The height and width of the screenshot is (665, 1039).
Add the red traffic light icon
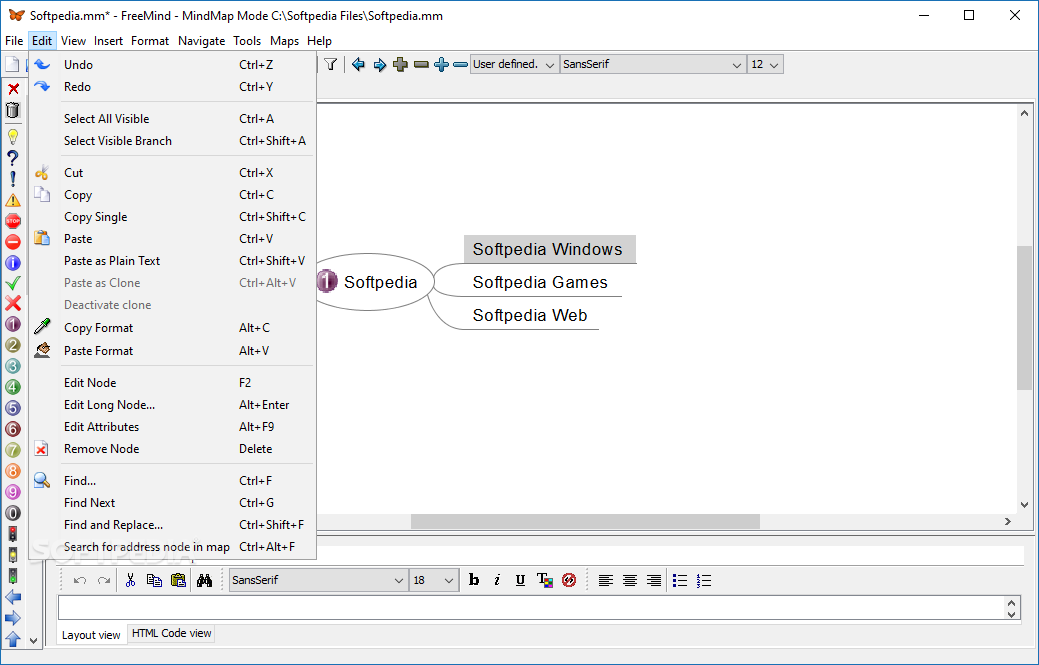coord(13,534)
